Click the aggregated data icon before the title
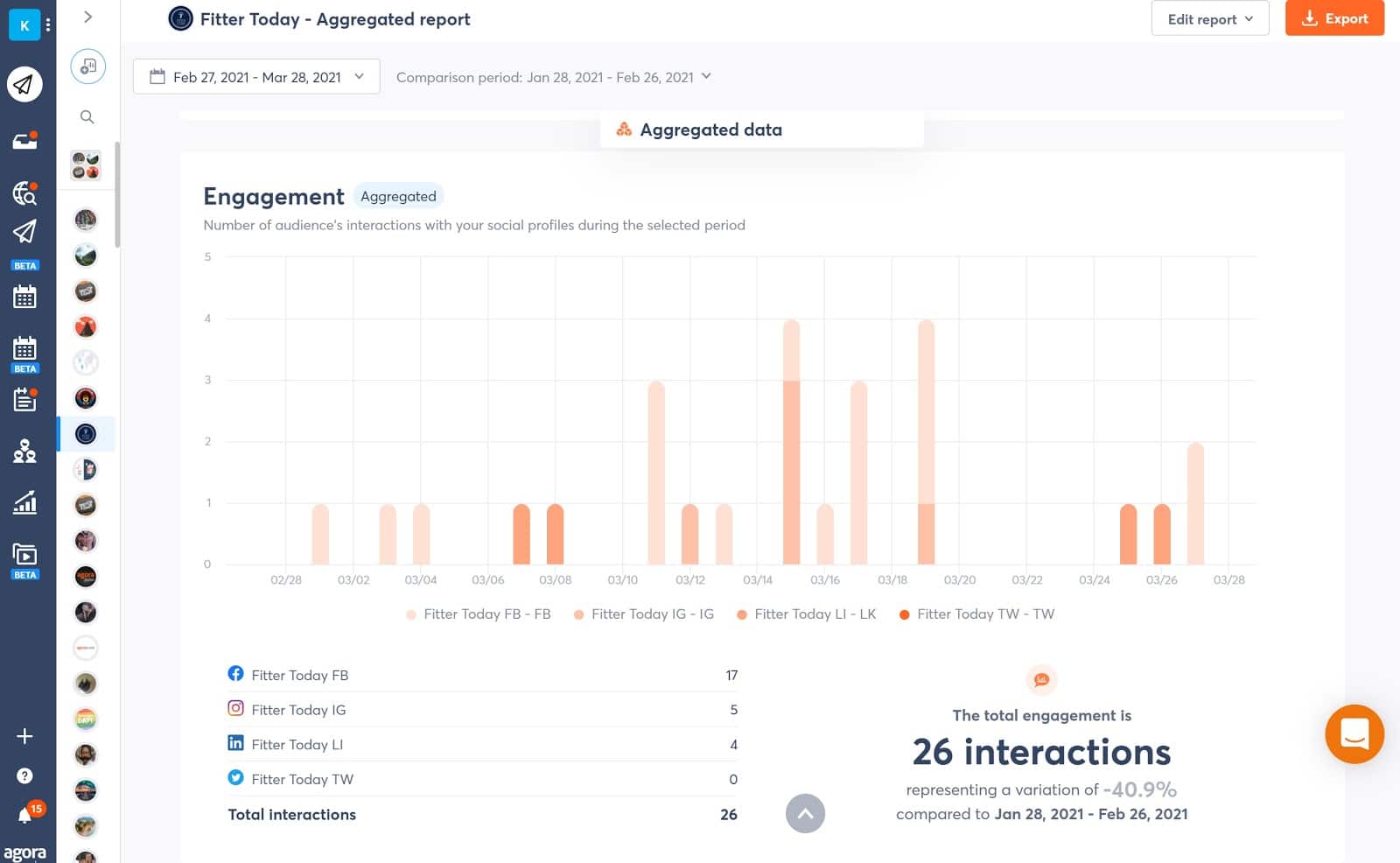 coord(624,130)
